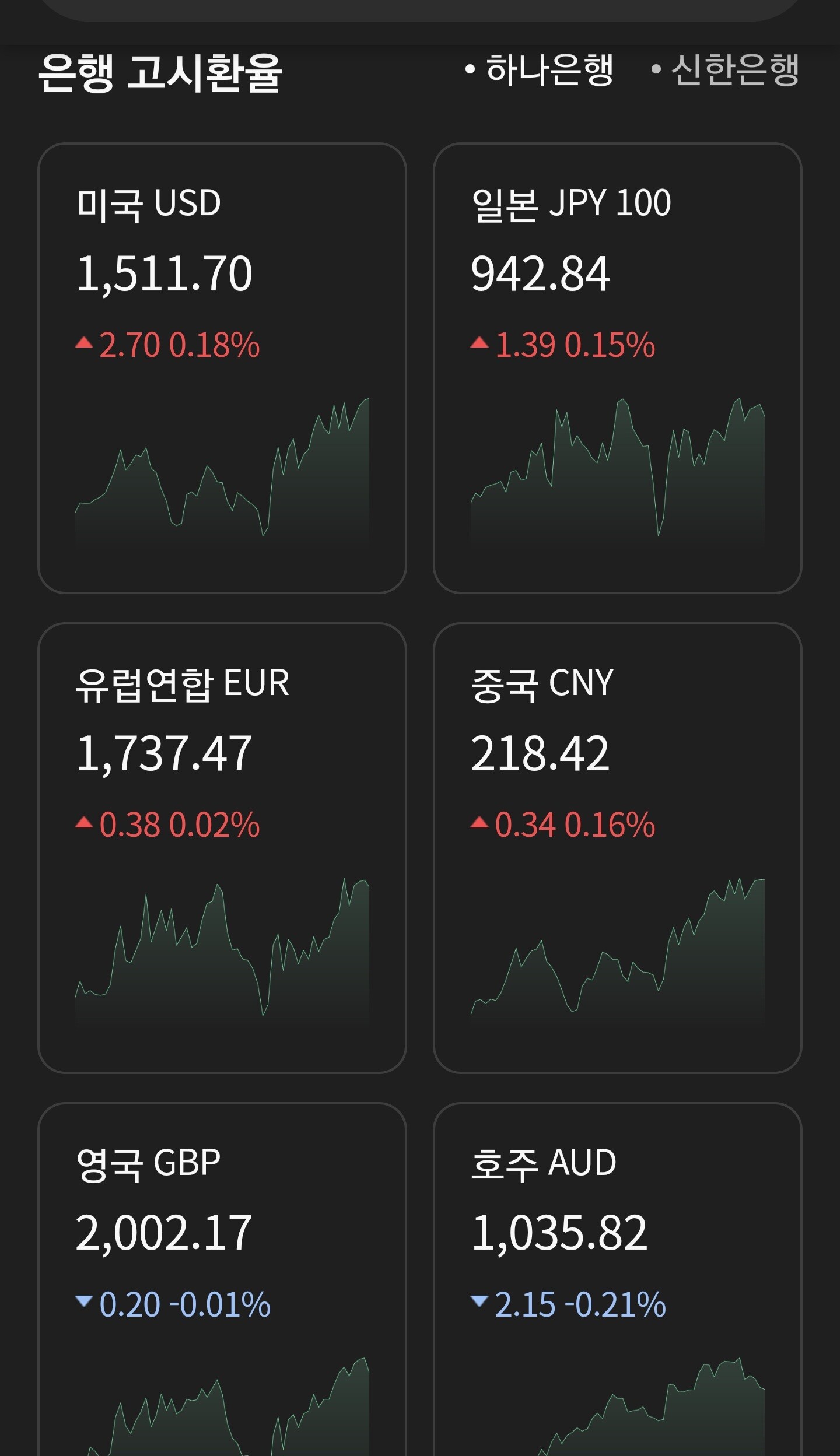Image resolution: width=840 pixels, height=1456 pixels.
Task: Click the 1,511.70 USD rate value
Action: pyautogui.click(x=164, y=273)
